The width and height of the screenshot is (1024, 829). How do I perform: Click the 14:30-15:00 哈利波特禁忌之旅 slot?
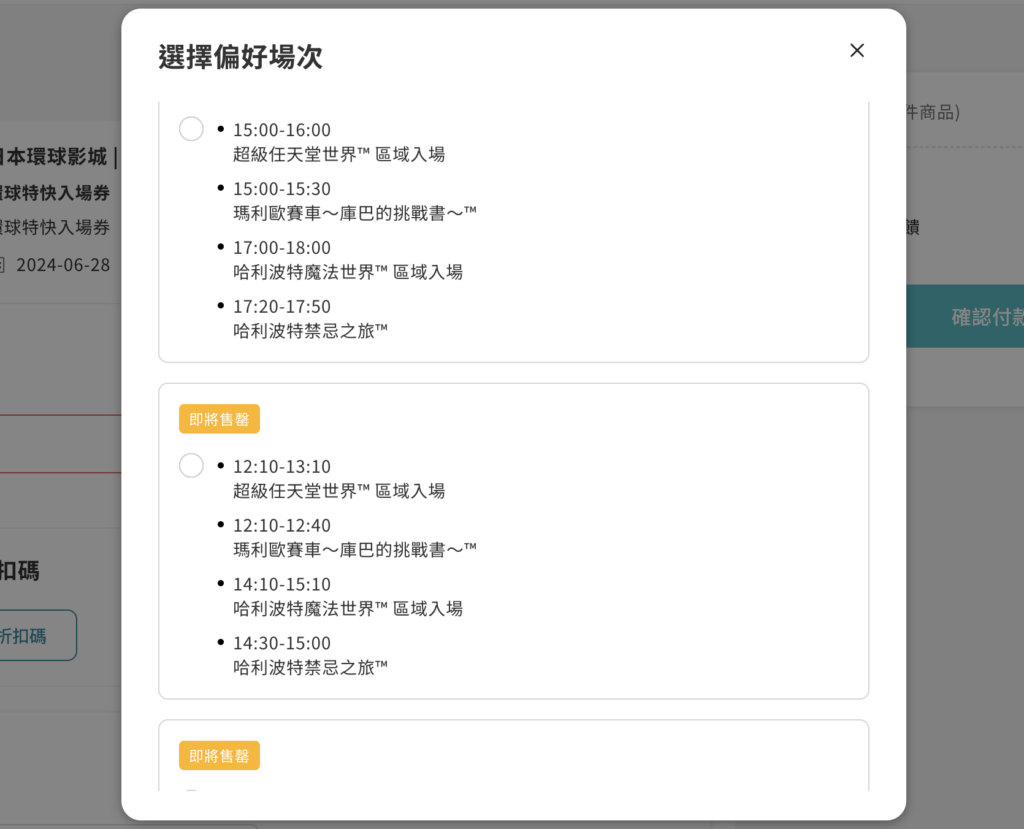[x=282, y=643]
